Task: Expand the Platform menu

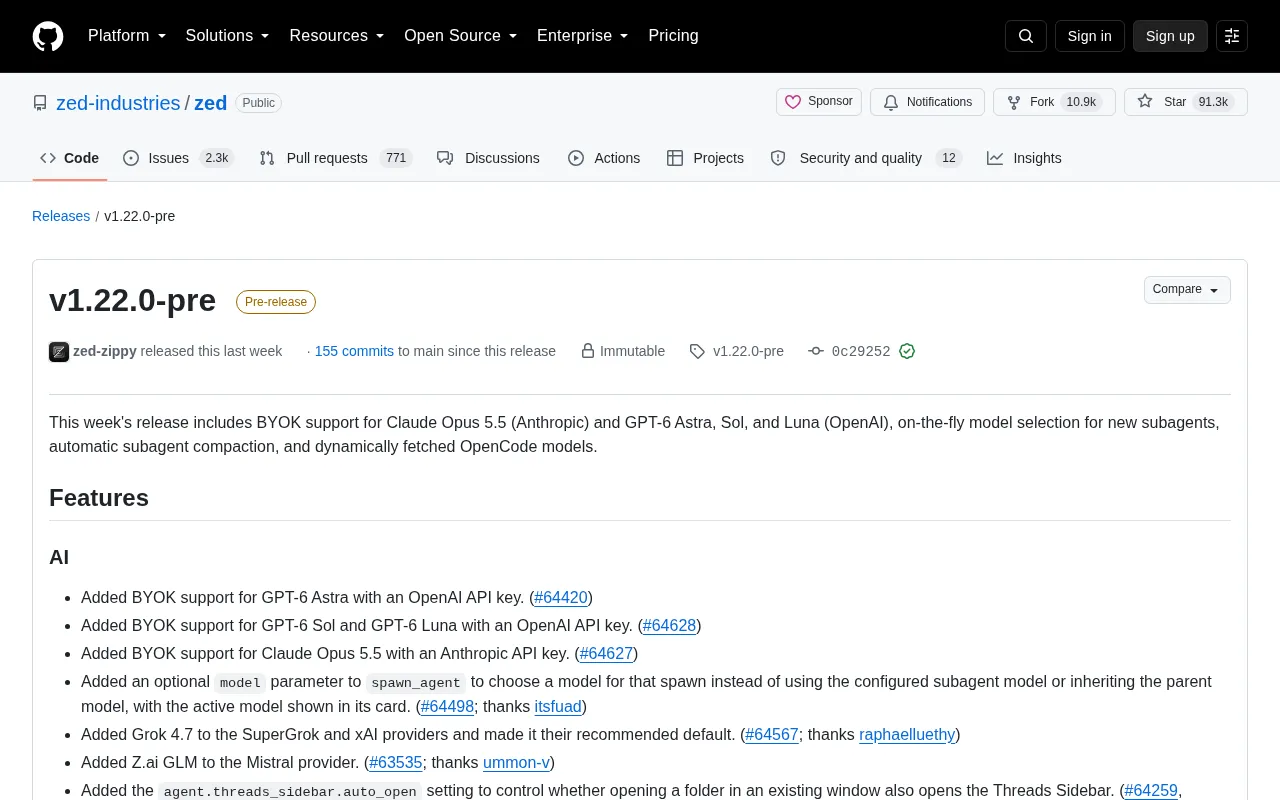Action: pos(127,36)
